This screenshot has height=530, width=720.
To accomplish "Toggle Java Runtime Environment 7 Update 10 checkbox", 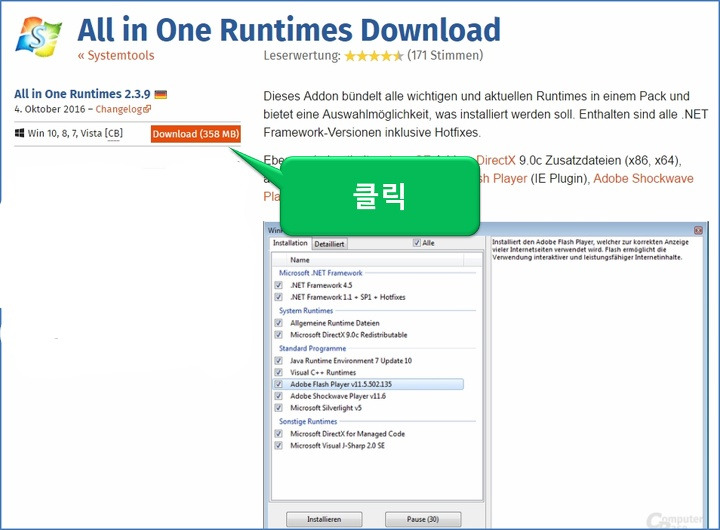I will (x=278, y=361).
